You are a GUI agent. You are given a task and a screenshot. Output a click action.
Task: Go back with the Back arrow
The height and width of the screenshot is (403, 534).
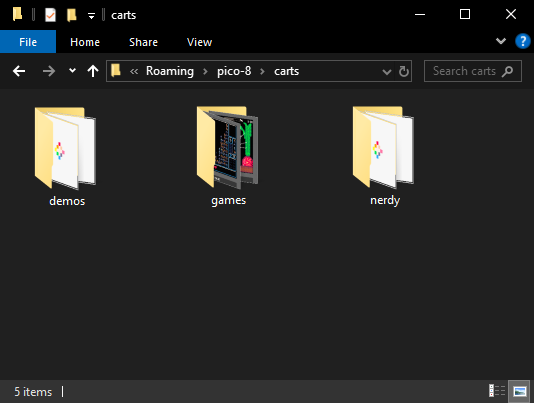(19, 71)
